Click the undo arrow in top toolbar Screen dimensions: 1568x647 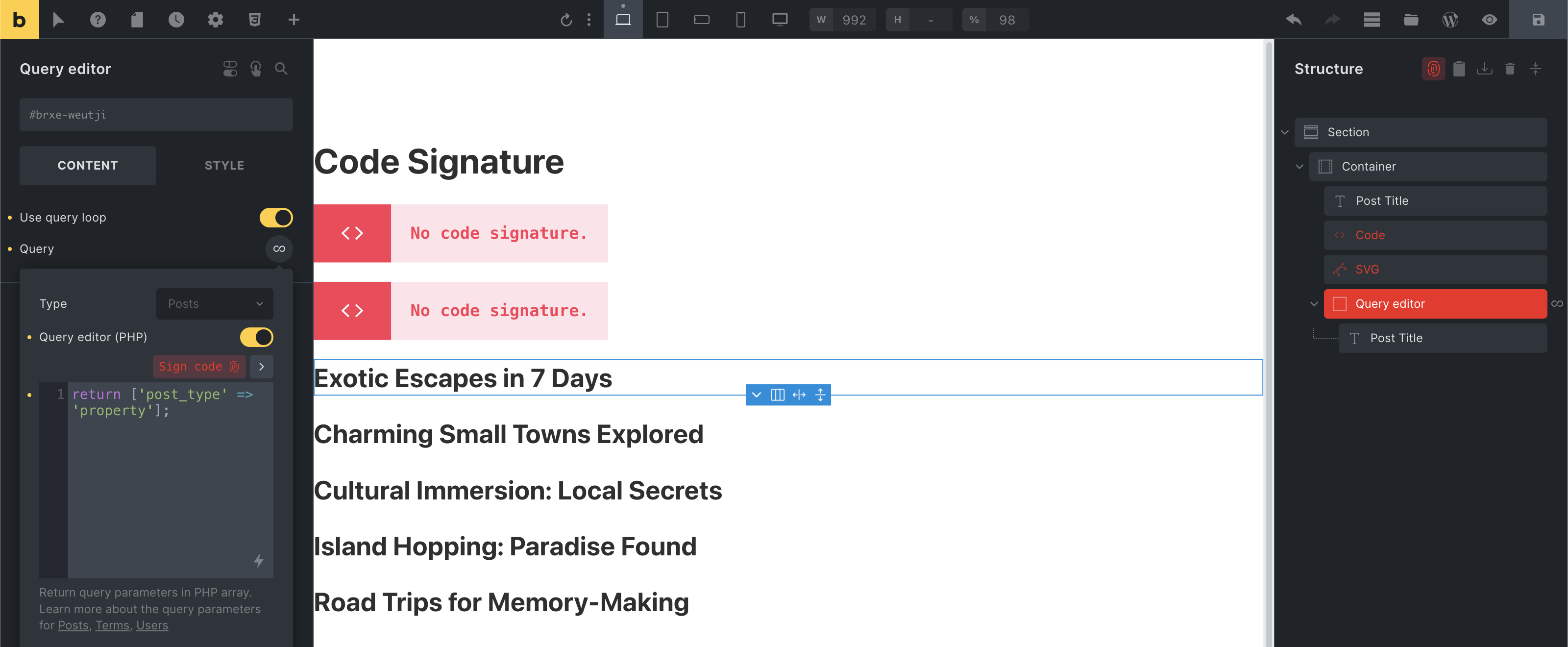tap(1293, 20)
